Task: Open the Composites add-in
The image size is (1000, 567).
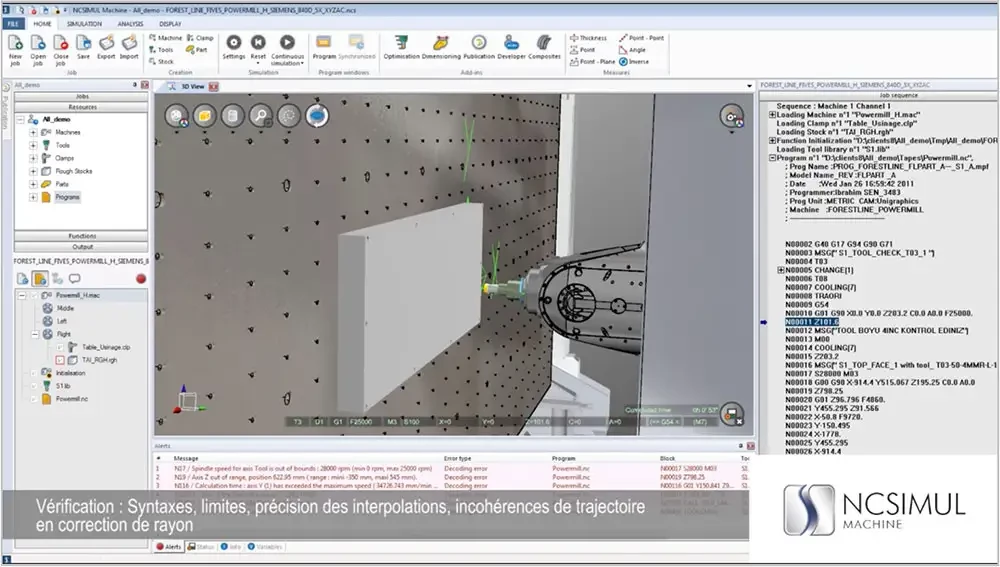Action: tap(544, 47)
